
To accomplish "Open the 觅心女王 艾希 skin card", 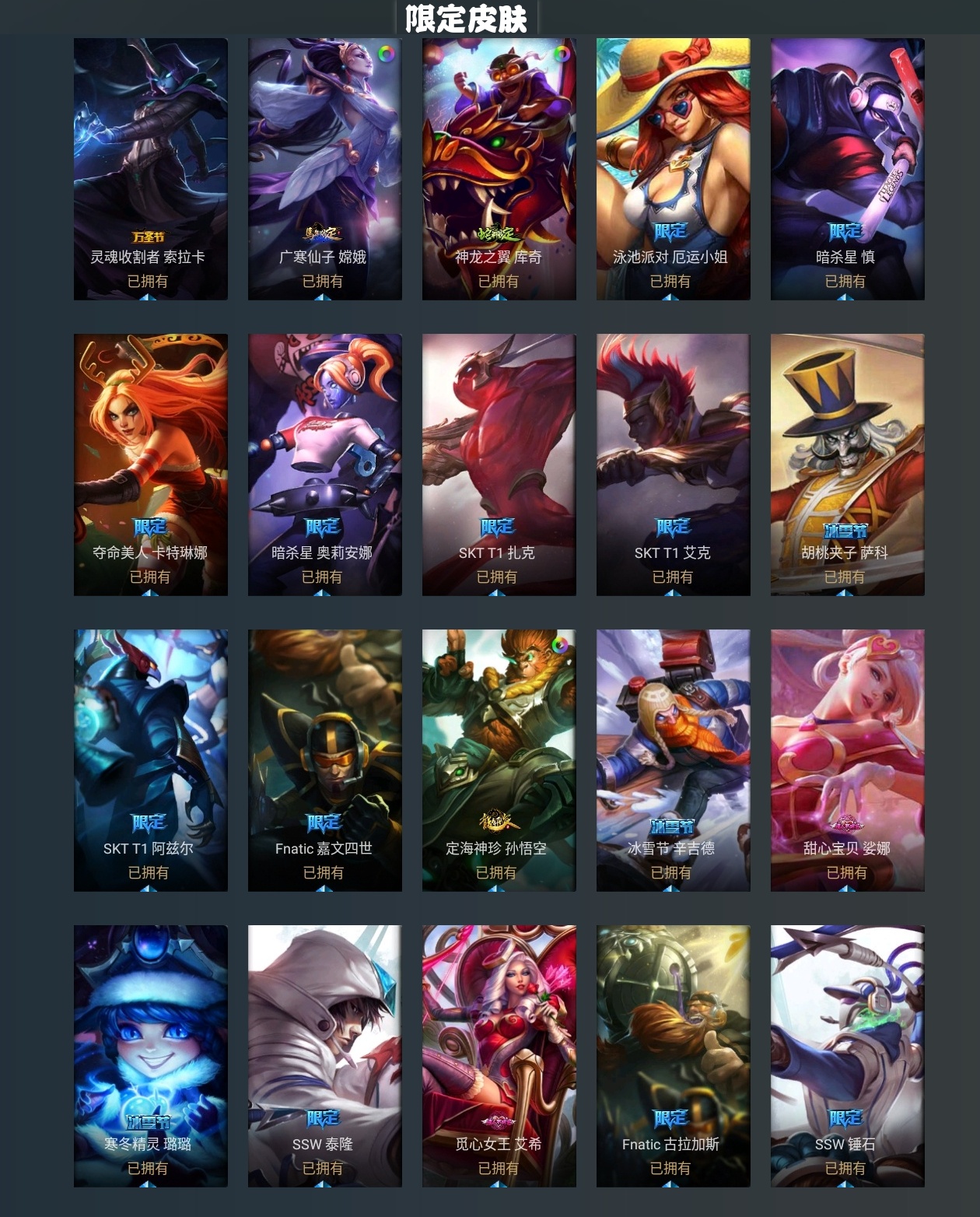I will coord(499,1056).
